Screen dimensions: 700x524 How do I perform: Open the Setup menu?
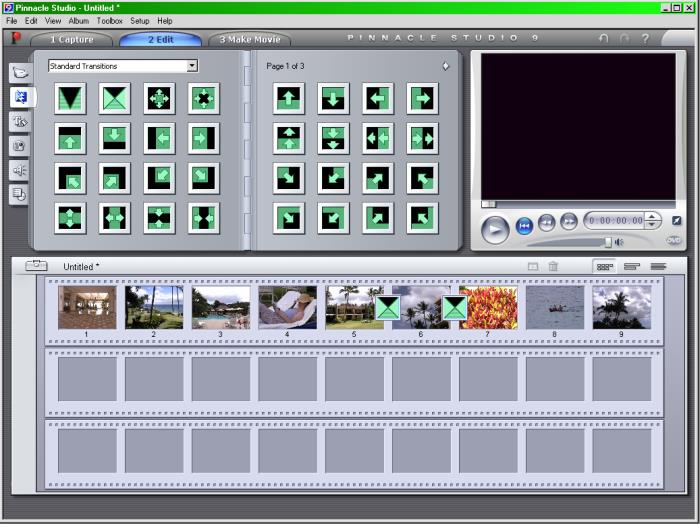139,21
